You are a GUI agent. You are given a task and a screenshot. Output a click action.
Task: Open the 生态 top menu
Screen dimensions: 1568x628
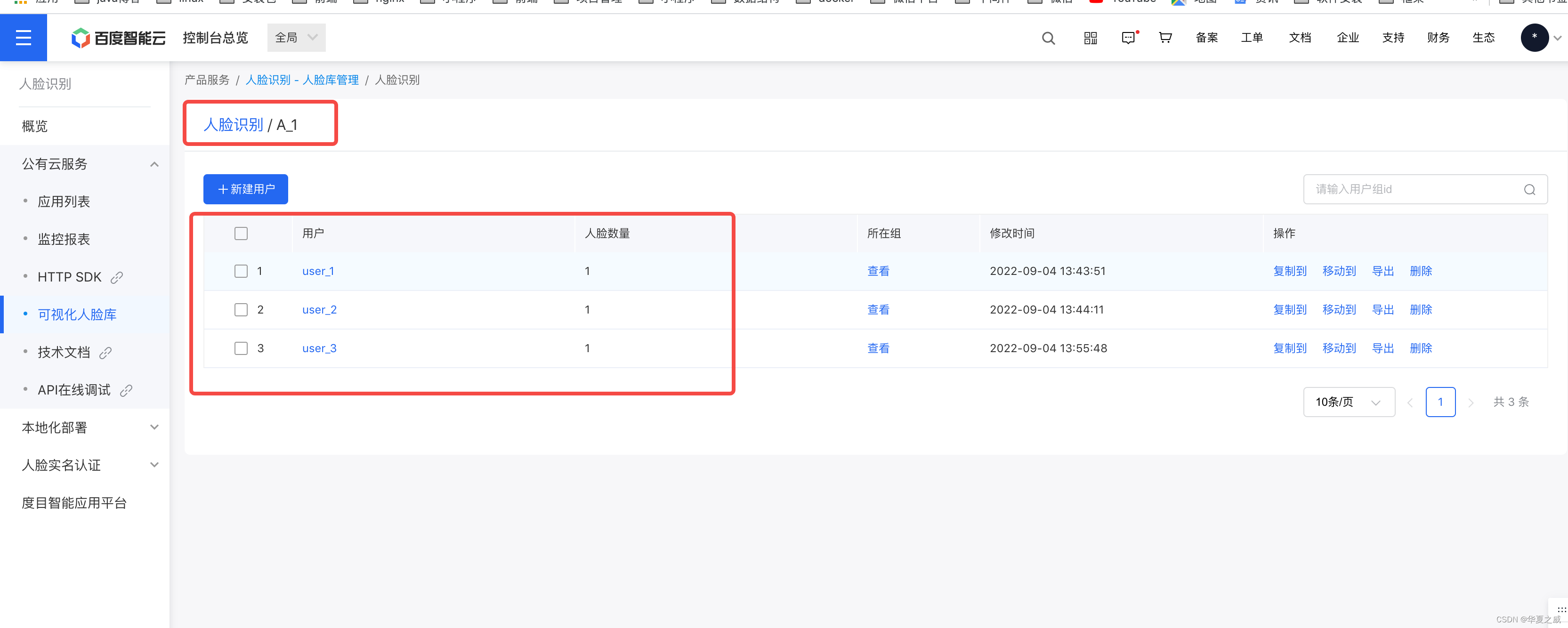(1483, 38)
